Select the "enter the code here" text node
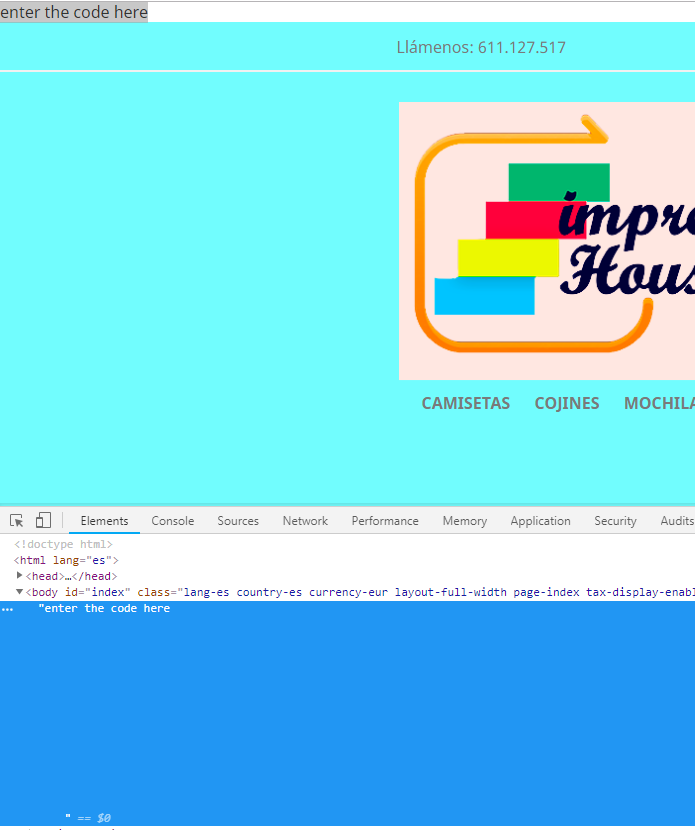 [x=104, y=608]
